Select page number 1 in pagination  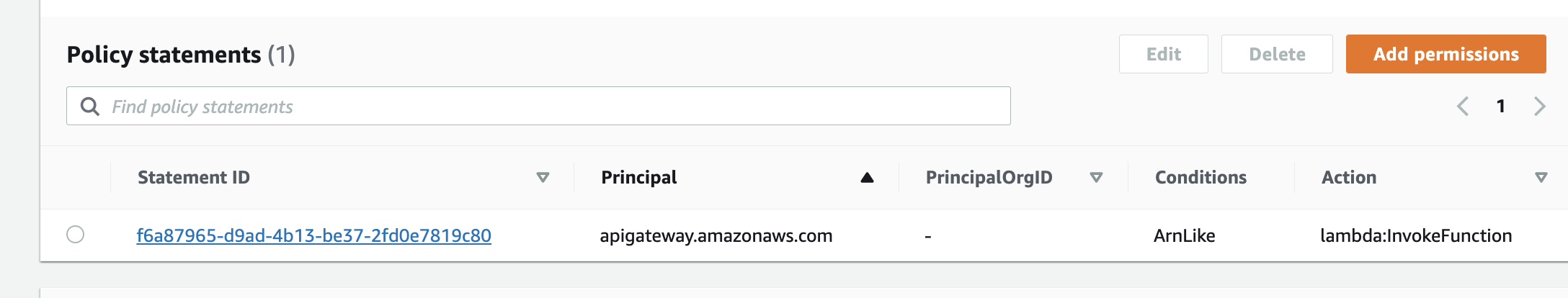(1501, 107)
